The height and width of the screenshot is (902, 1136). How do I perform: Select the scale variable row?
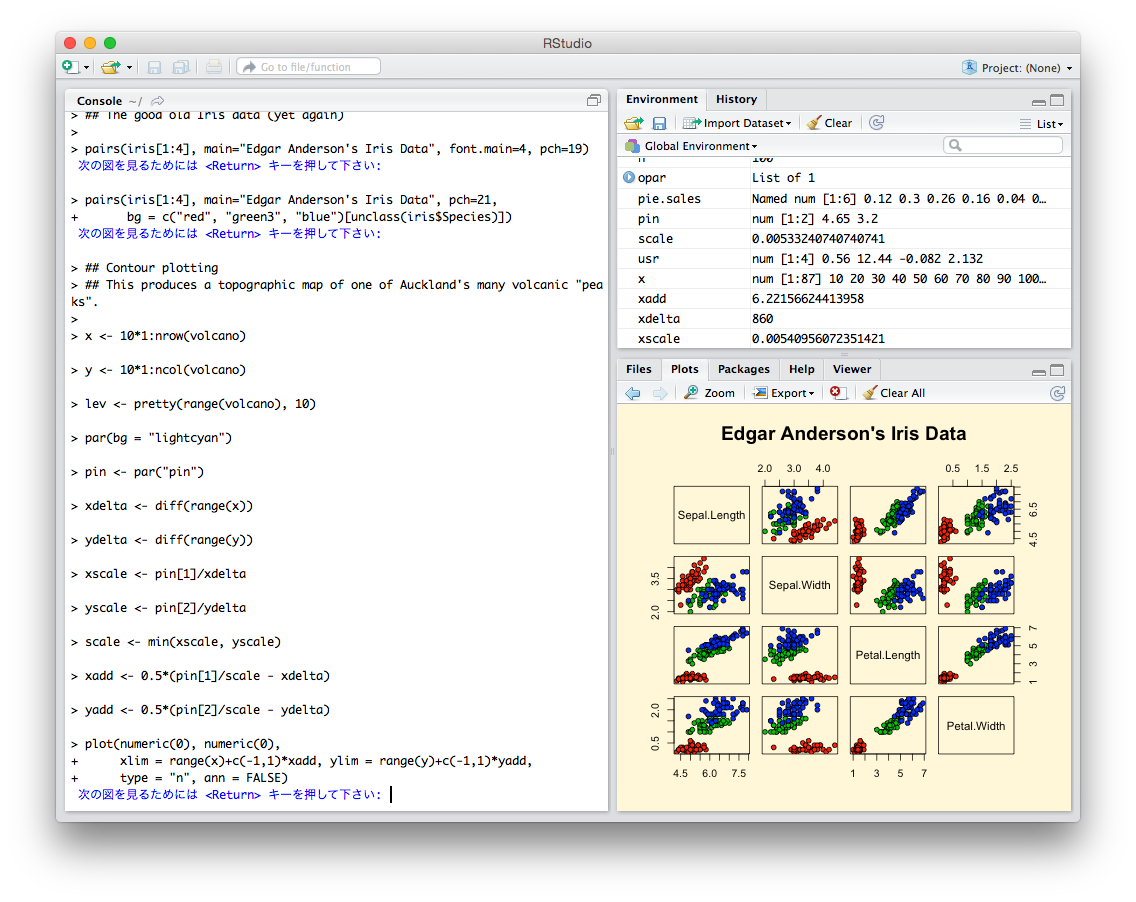pyautogui.click(x=844, y=238)
